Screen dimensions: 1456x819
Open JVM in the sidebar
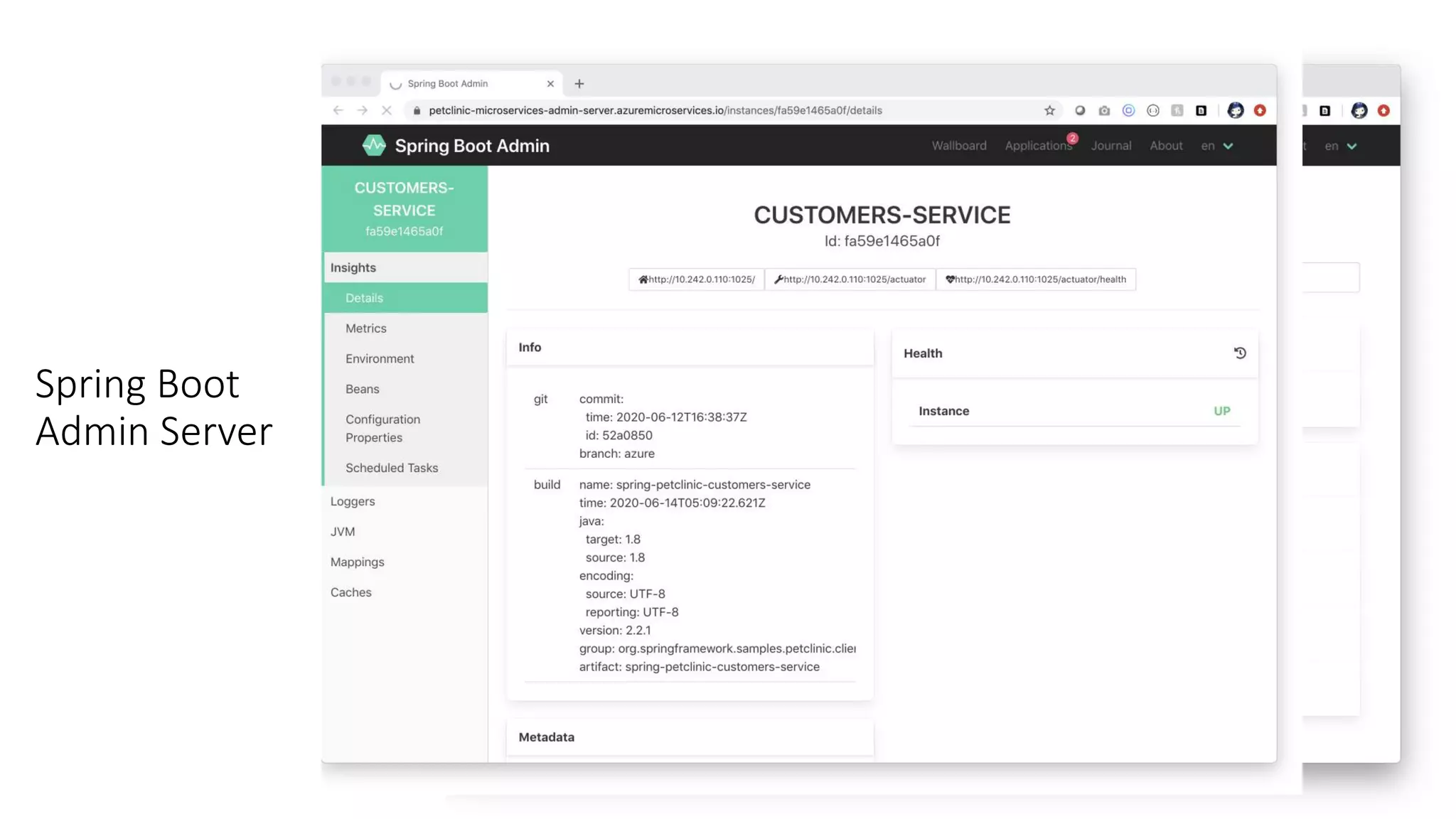(405, 532)
